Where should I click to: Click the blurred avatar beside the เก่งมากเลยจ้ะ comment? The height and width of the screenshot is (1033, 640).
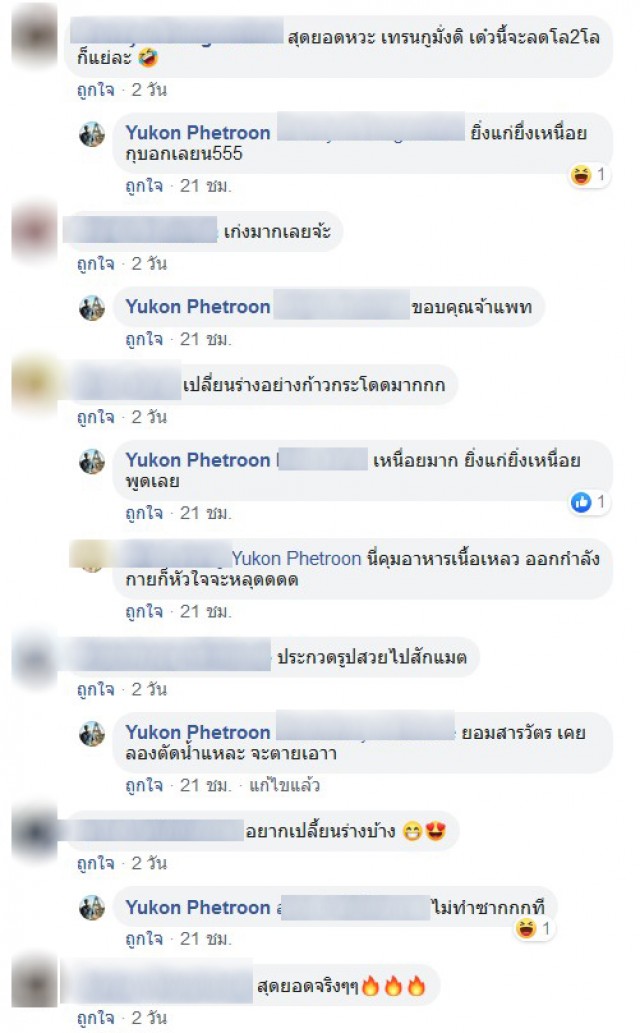pyautogui.click(x=35, y=231)
